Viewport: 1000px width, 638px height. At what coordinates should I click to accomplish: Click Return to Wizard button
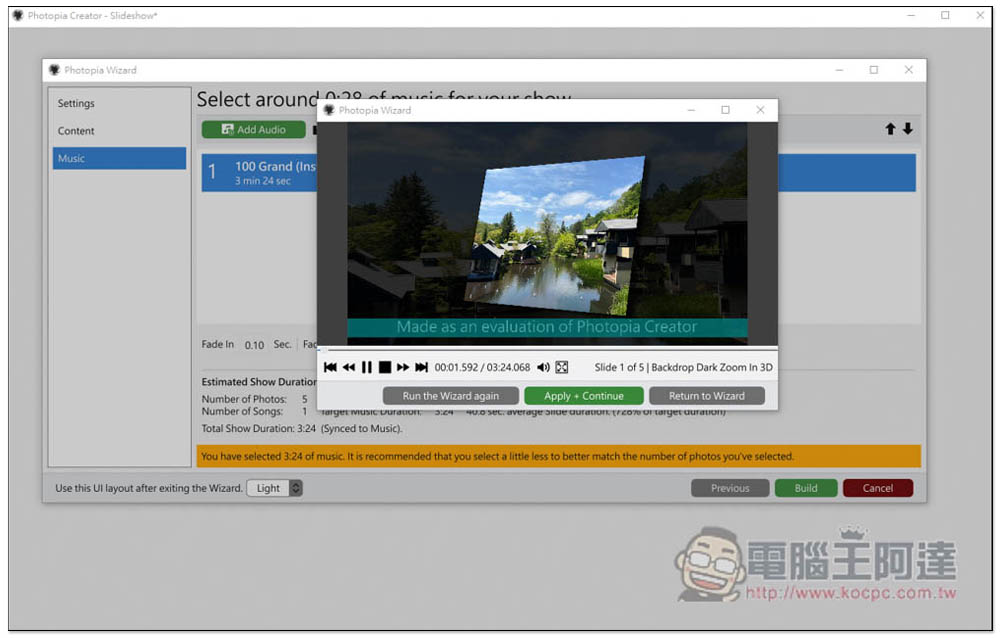click(x=706, y=396)
